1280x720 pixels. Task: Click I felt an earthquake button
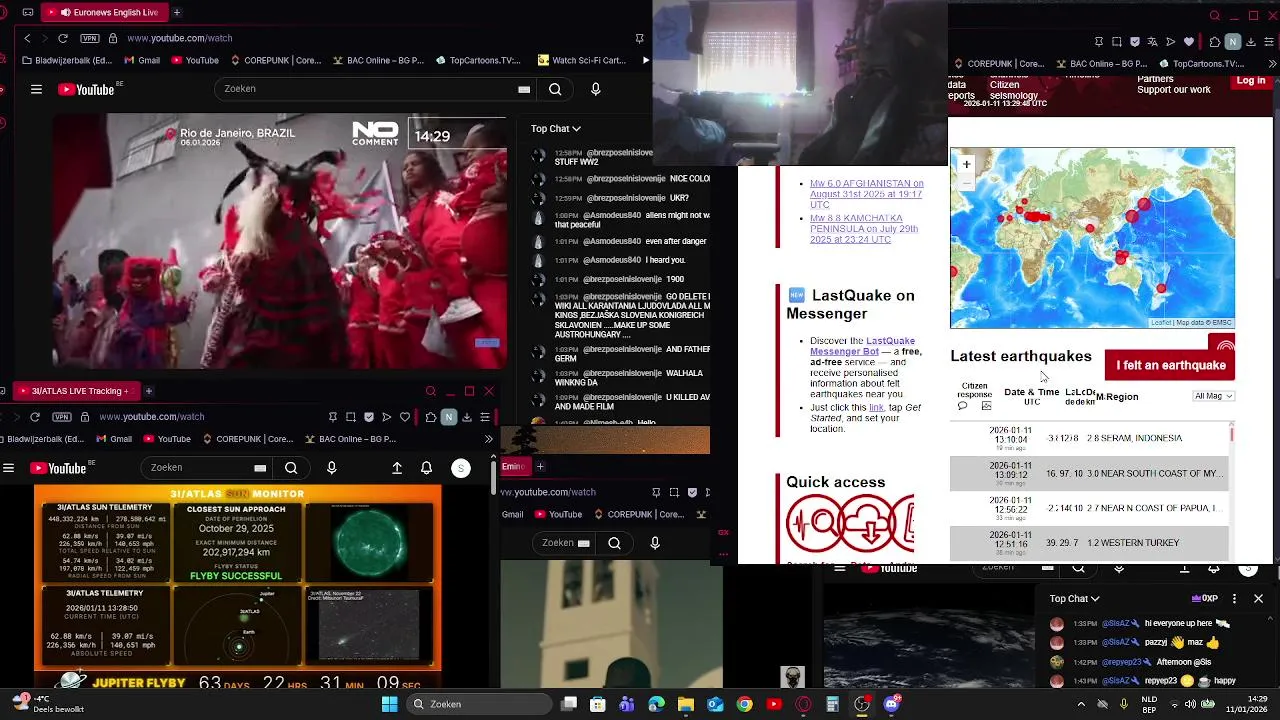pos(1170,365)
